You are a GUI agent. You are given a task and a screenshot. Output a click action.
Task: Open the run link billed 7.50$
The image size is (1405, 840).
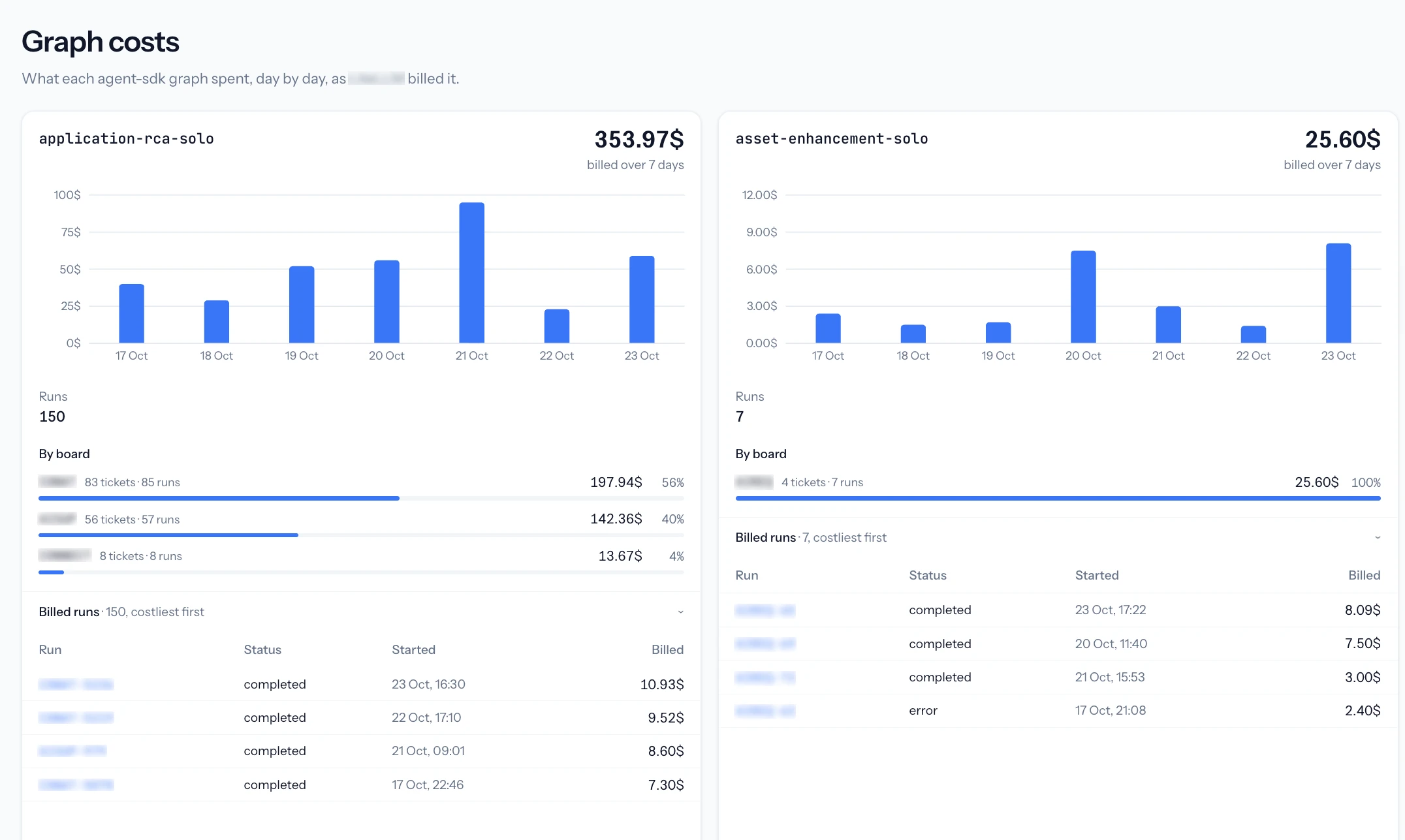coord(765,644)
